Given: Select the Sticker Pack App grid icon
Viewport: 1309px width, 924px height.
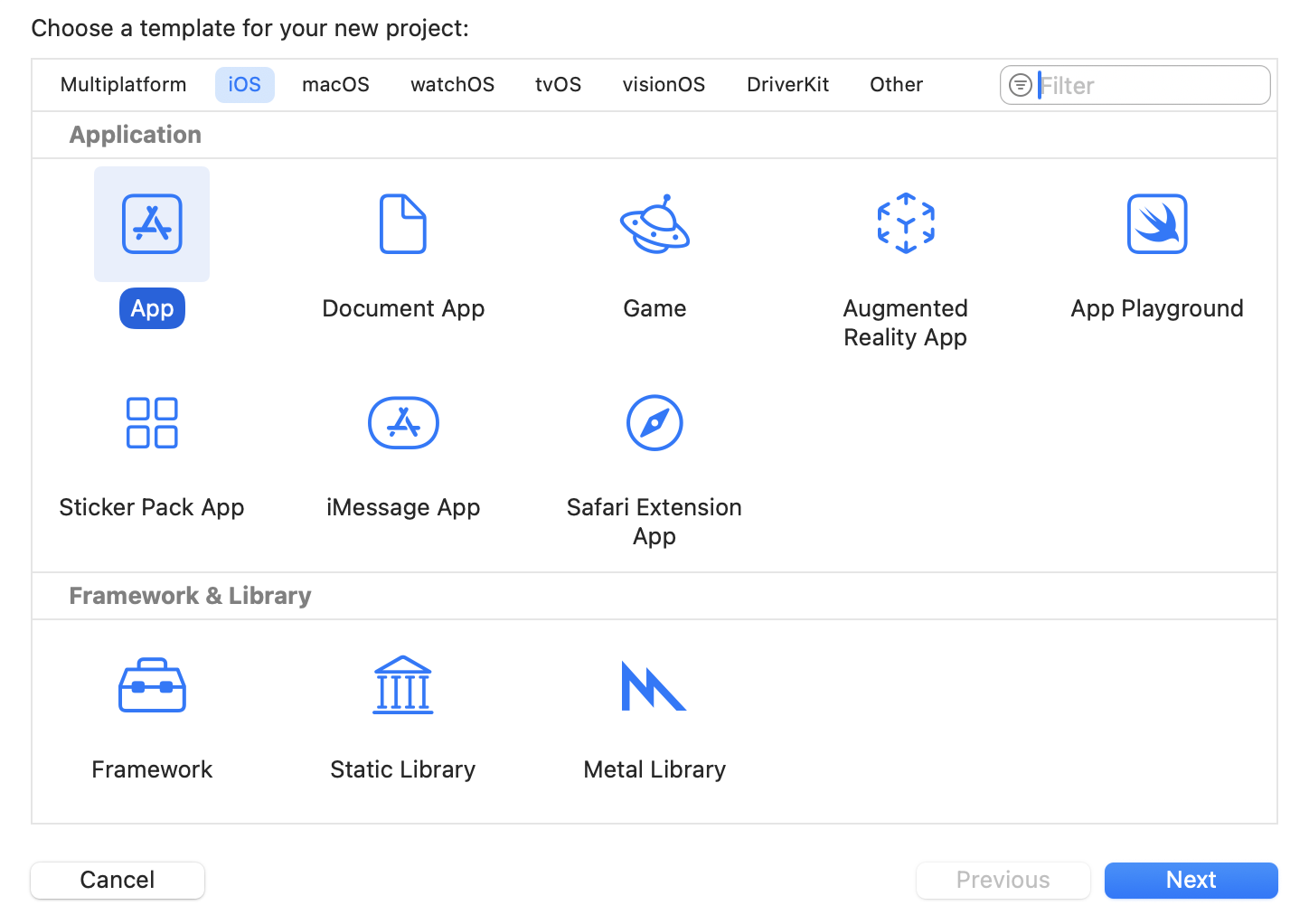Looking at the screenshot, I should click(x=152, y=423).
